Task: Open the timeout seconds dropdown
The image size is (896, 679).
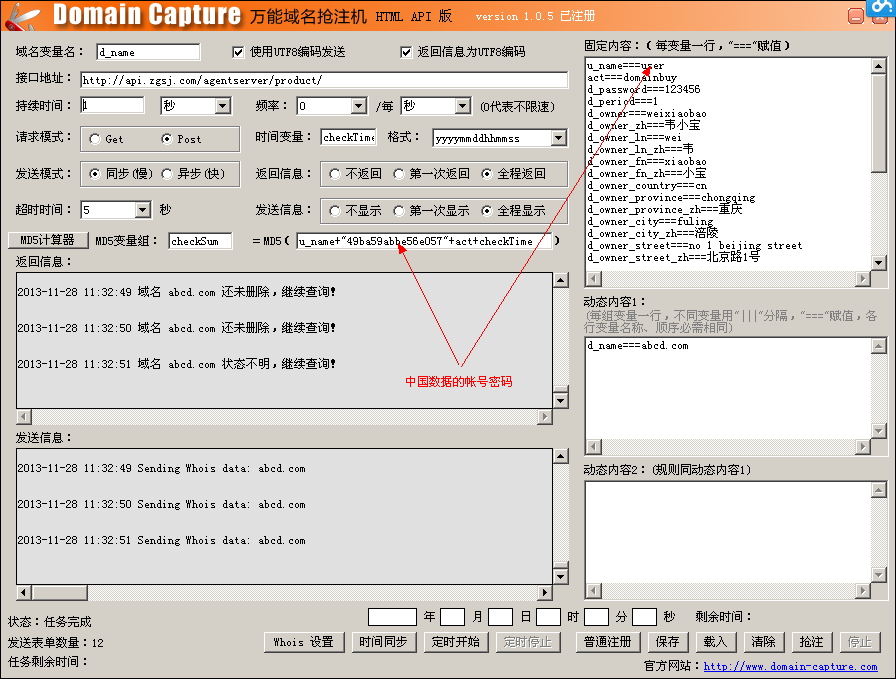Action: (x=141, y=210)
